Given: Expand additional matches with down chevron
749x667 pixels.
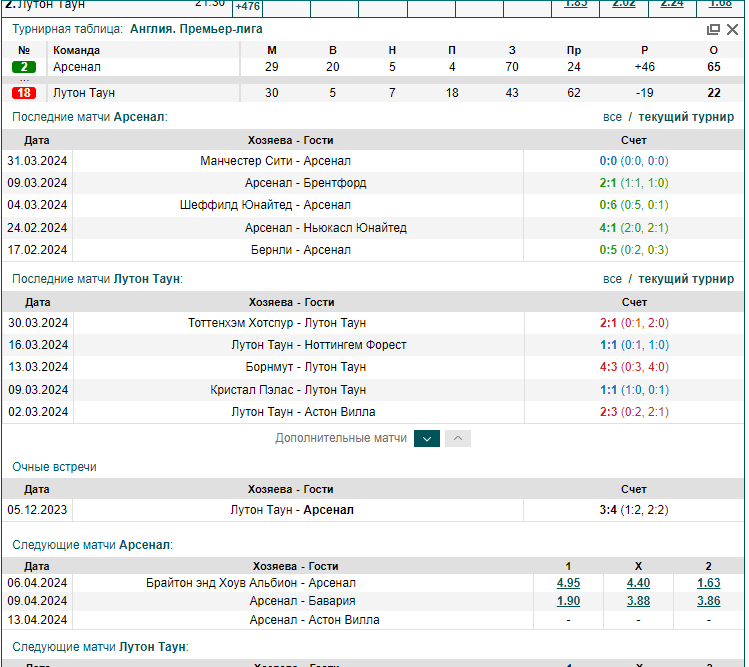Looking at the screenshot, I should [427, 439].
